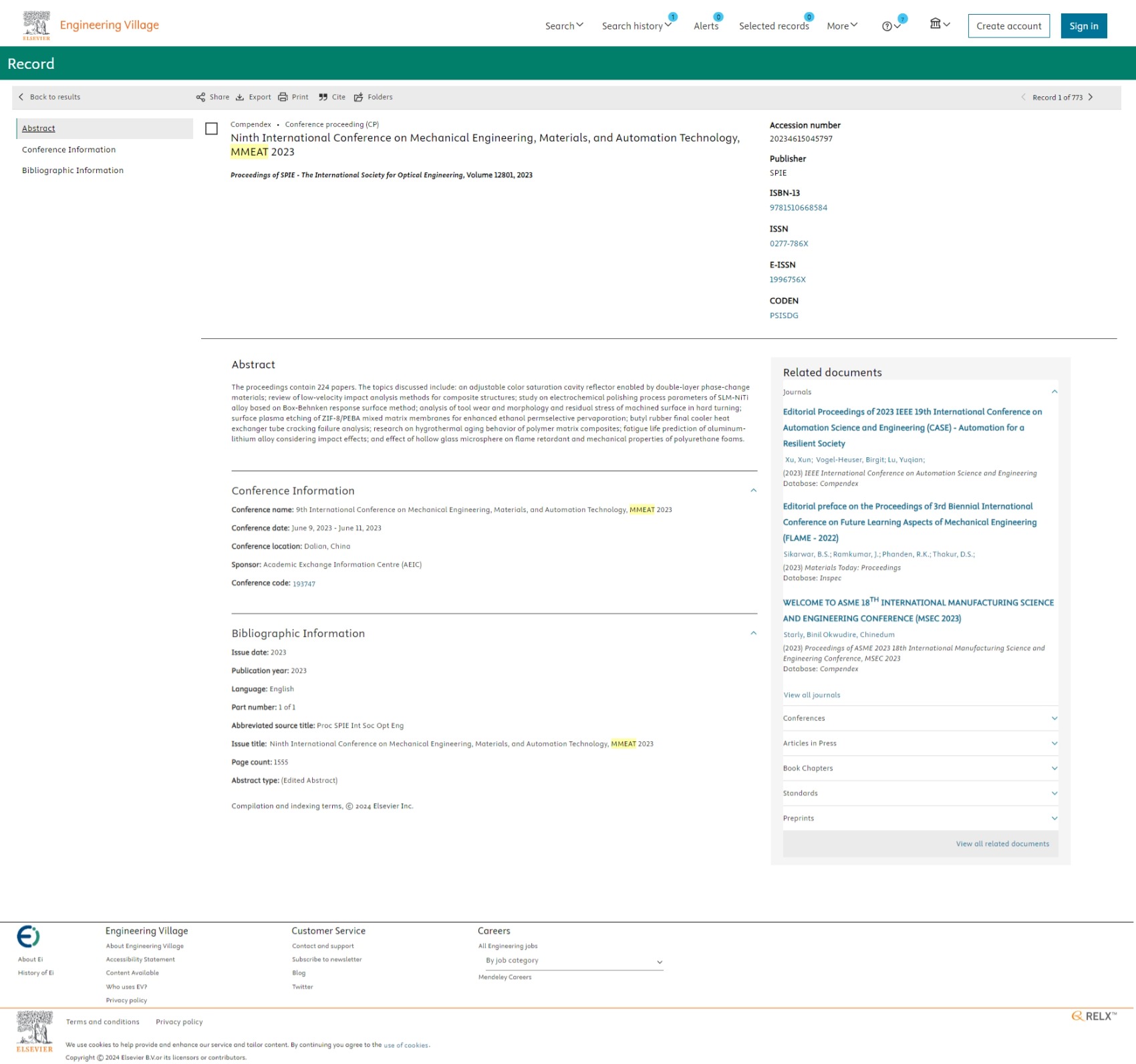Viewport: 1136px width, 1064px height.
Task: Go to previous record arrow
Action: (1023, 98)
